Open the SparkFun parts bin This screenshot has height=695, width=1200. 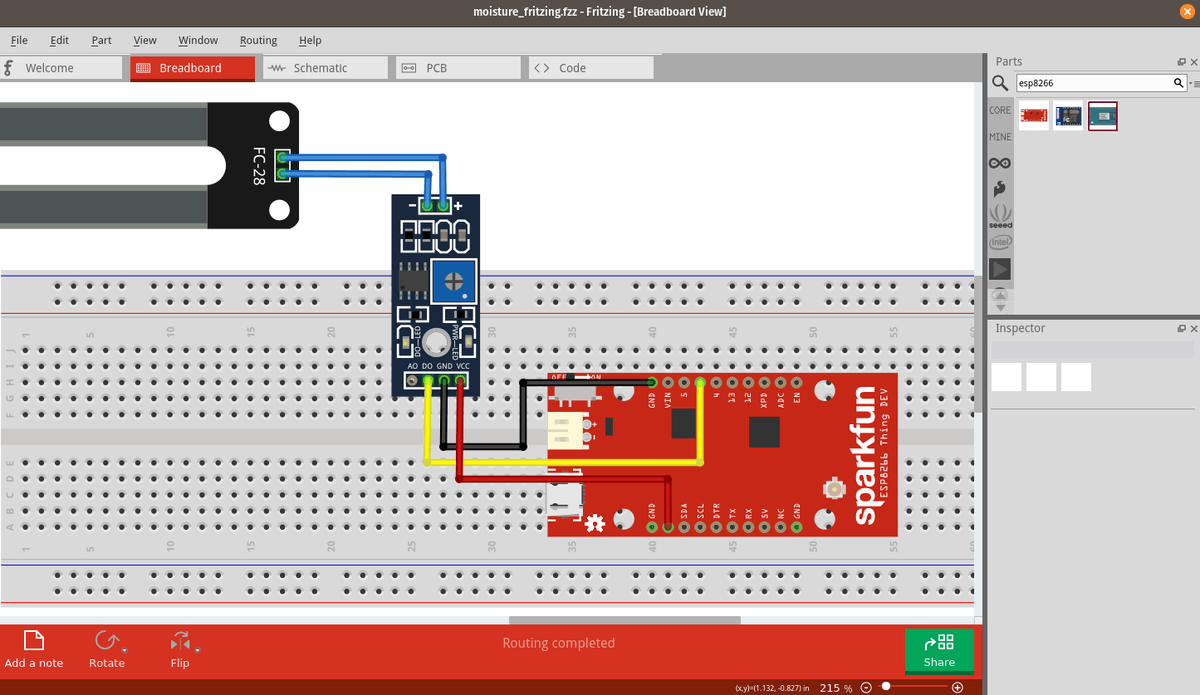coord(1000,188)
